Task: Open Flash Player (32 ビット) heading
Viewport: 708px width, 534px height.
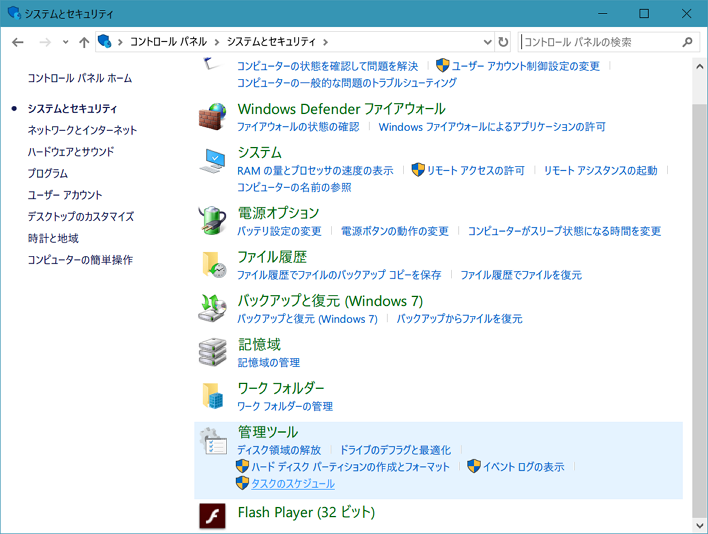Action: coord(306,512)
